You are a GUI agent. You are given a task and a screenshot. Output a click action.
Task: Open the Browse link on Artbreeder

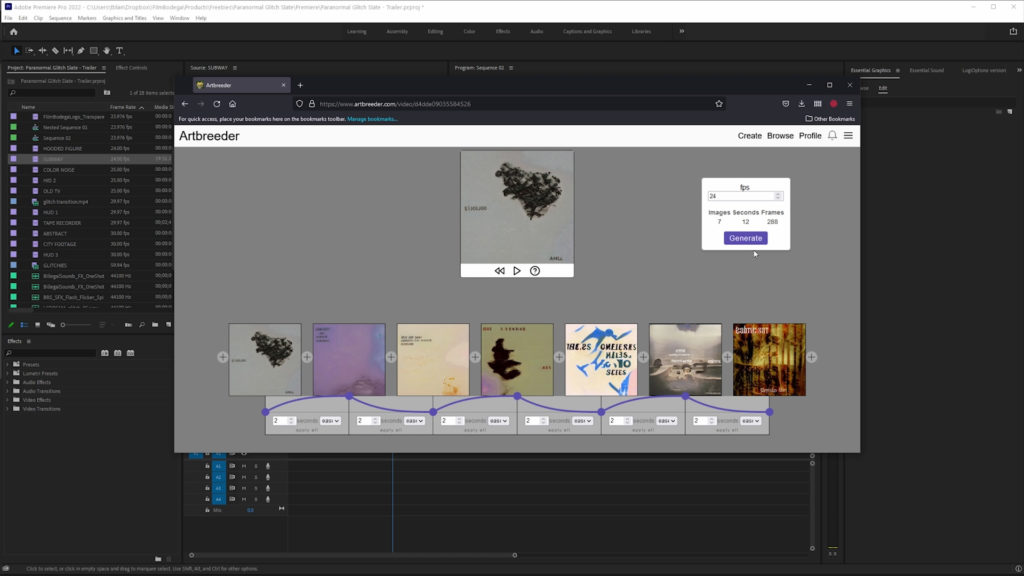point(780,136)
